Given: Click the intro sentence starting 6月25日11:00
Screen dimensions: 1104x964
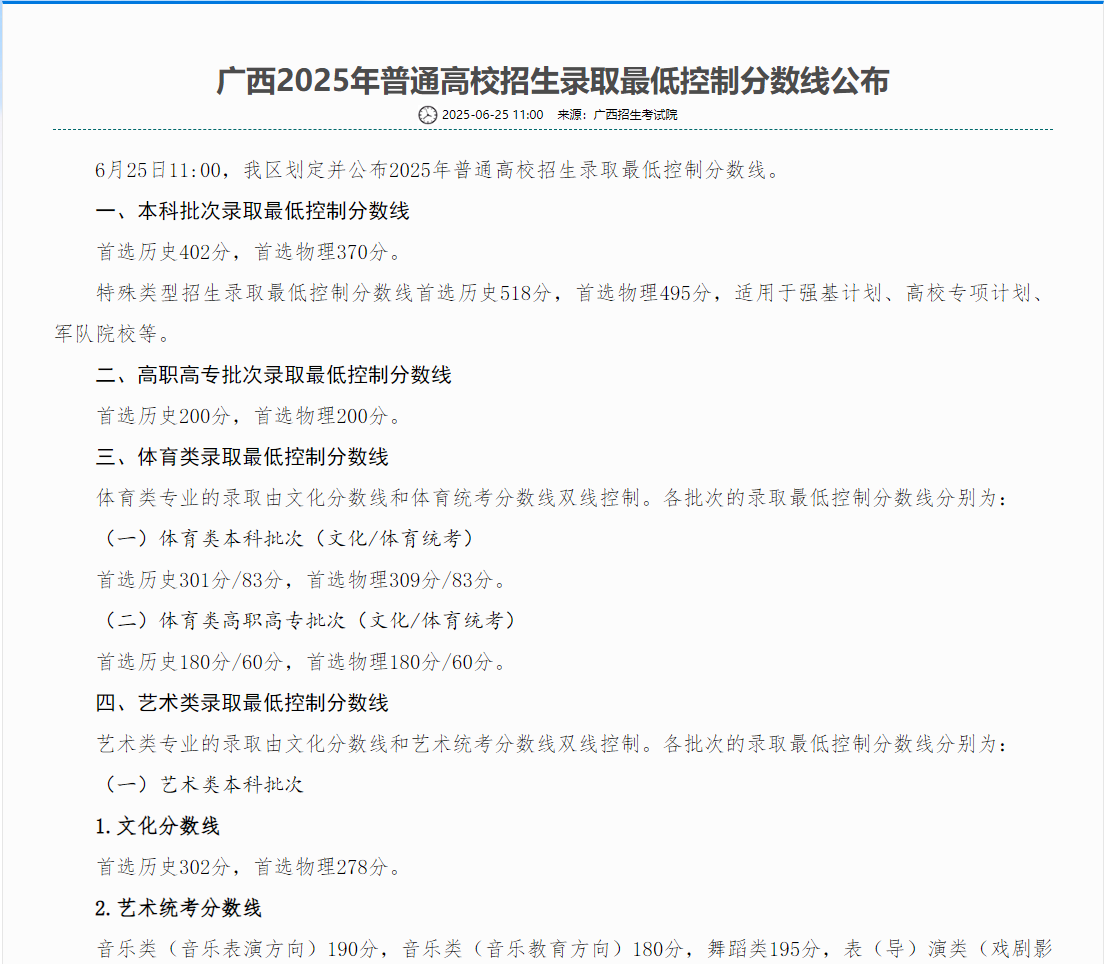Looking at the screenshot, I should (x=437, y=170).
